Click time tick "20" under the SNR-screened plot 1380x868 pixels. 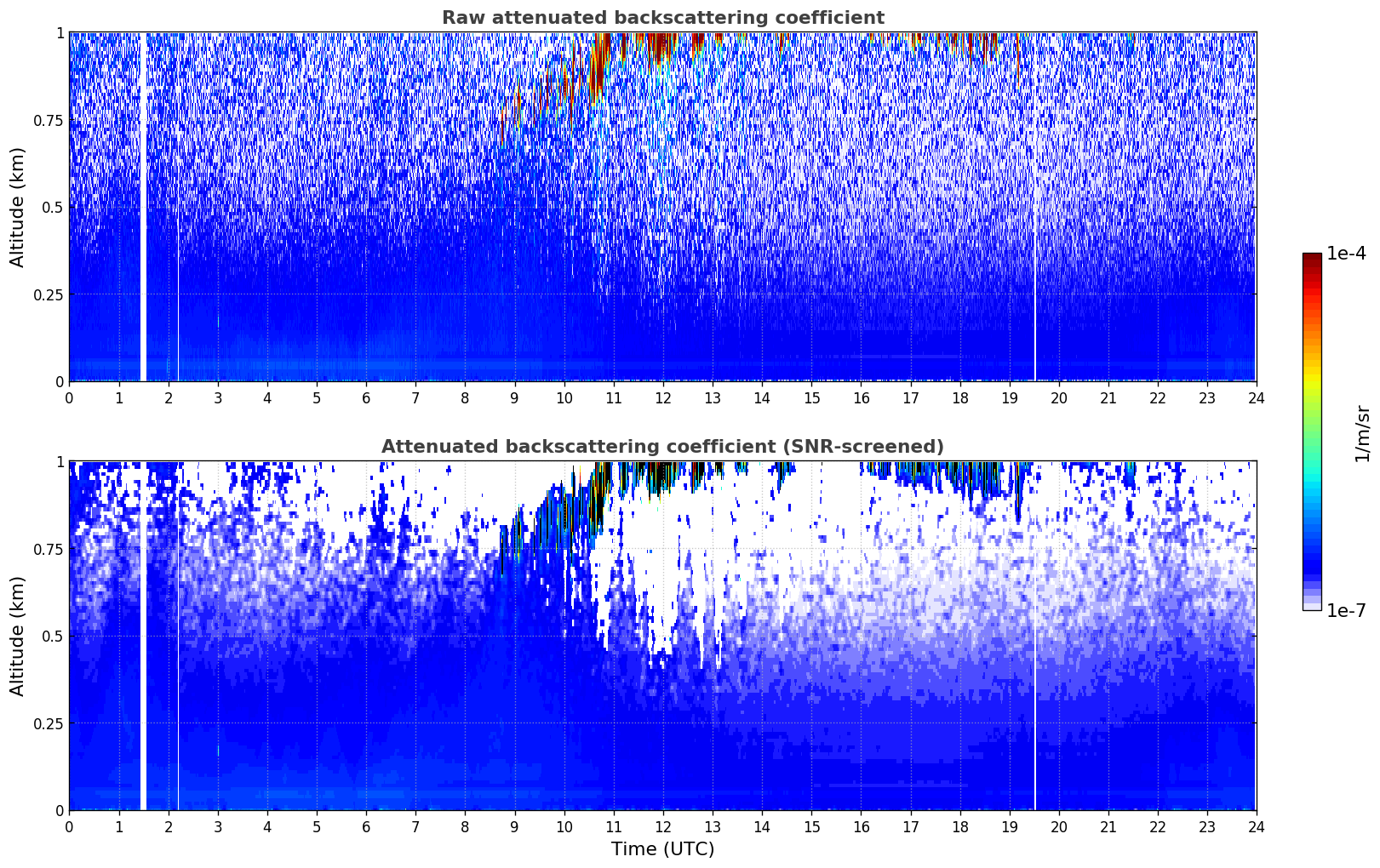[x=1058, y=826]
